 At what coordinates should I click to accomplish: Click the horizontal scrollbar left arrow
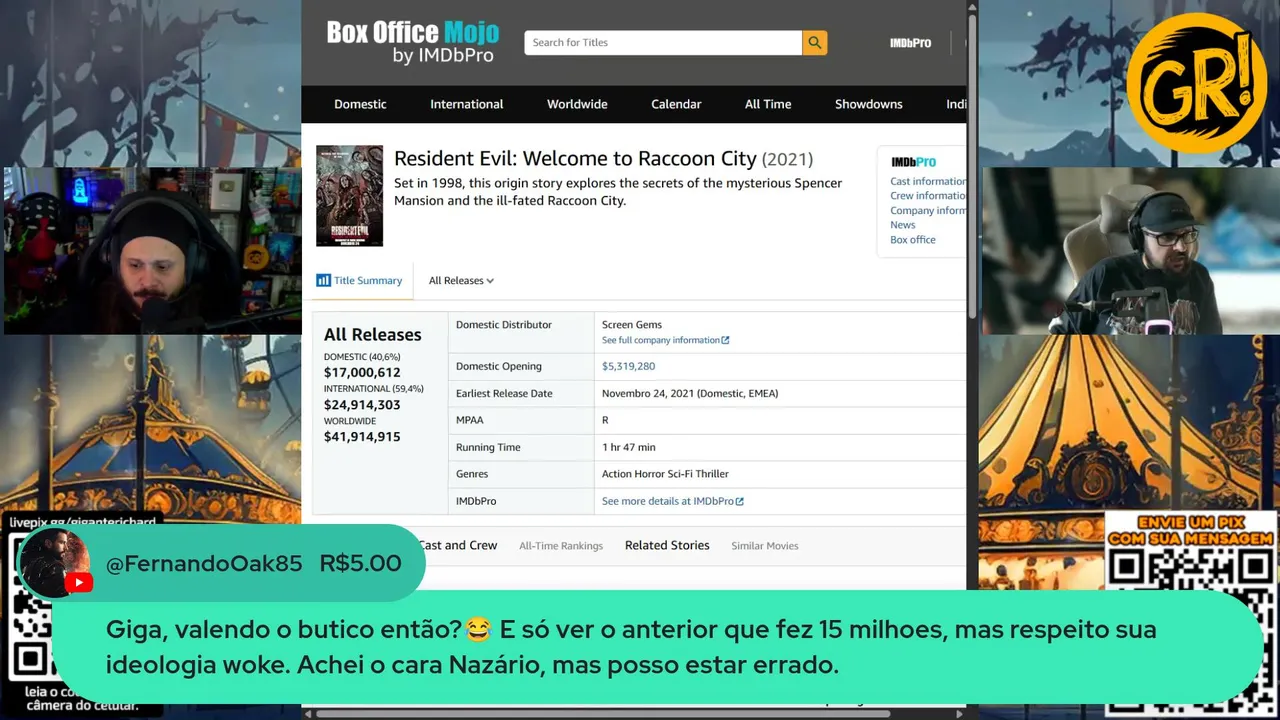pyautogui.click(x=308, y=714)
